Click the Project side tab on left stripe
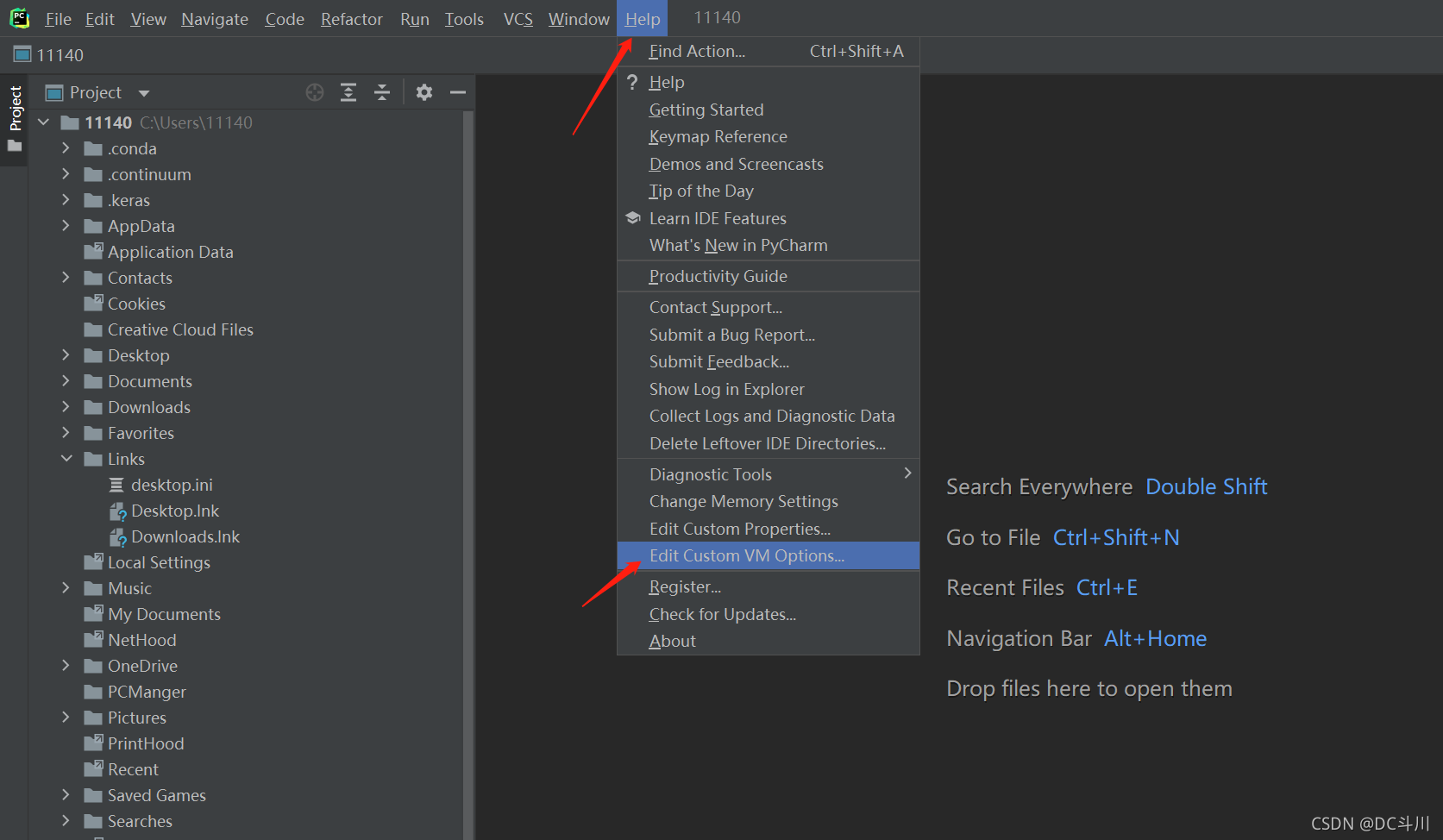1443x840 pixels. point(15,109)
